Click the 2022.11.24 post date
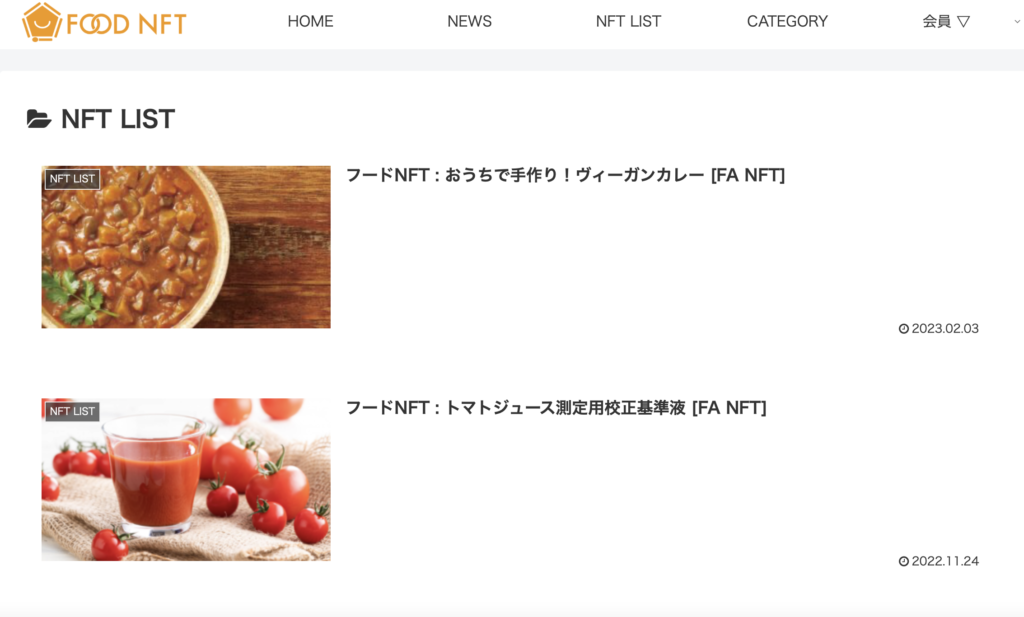The height and width of the screenshot is (617, 1024). click(945, 561)
